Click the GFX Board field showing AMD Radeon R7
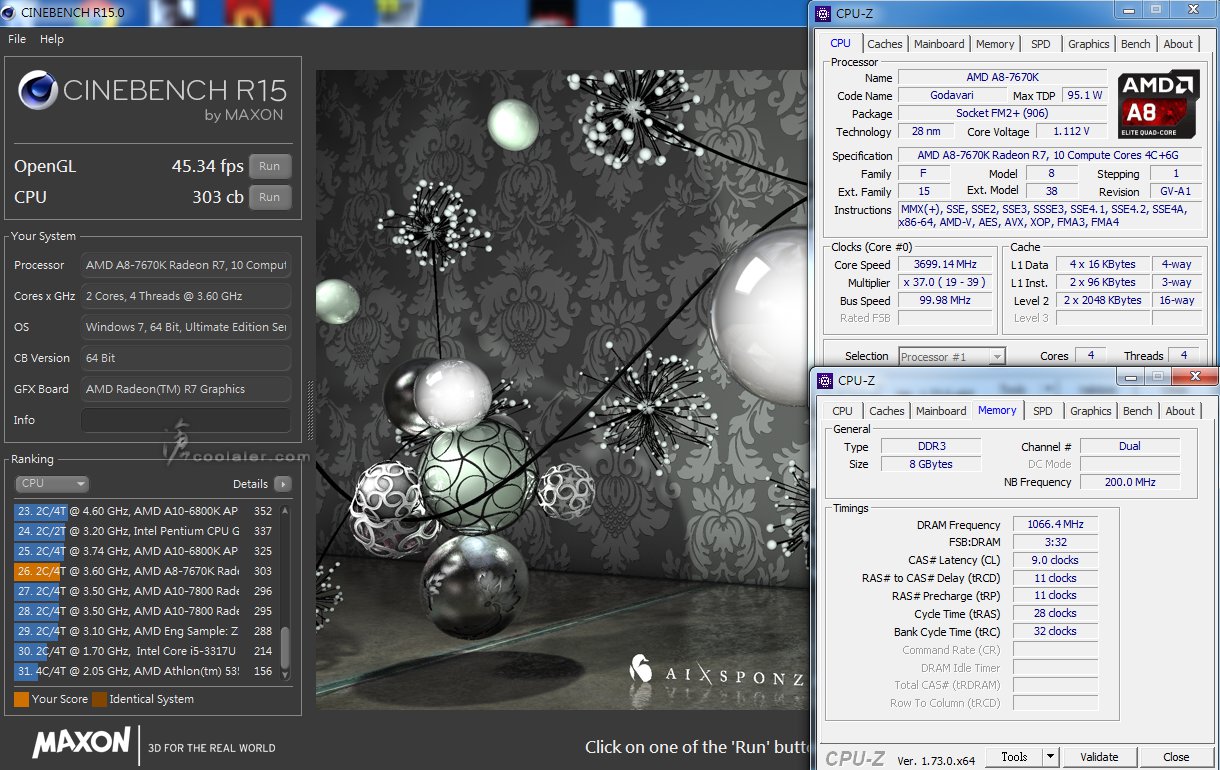The width and height of the screenshot is (1220, 770). [186, 389]
